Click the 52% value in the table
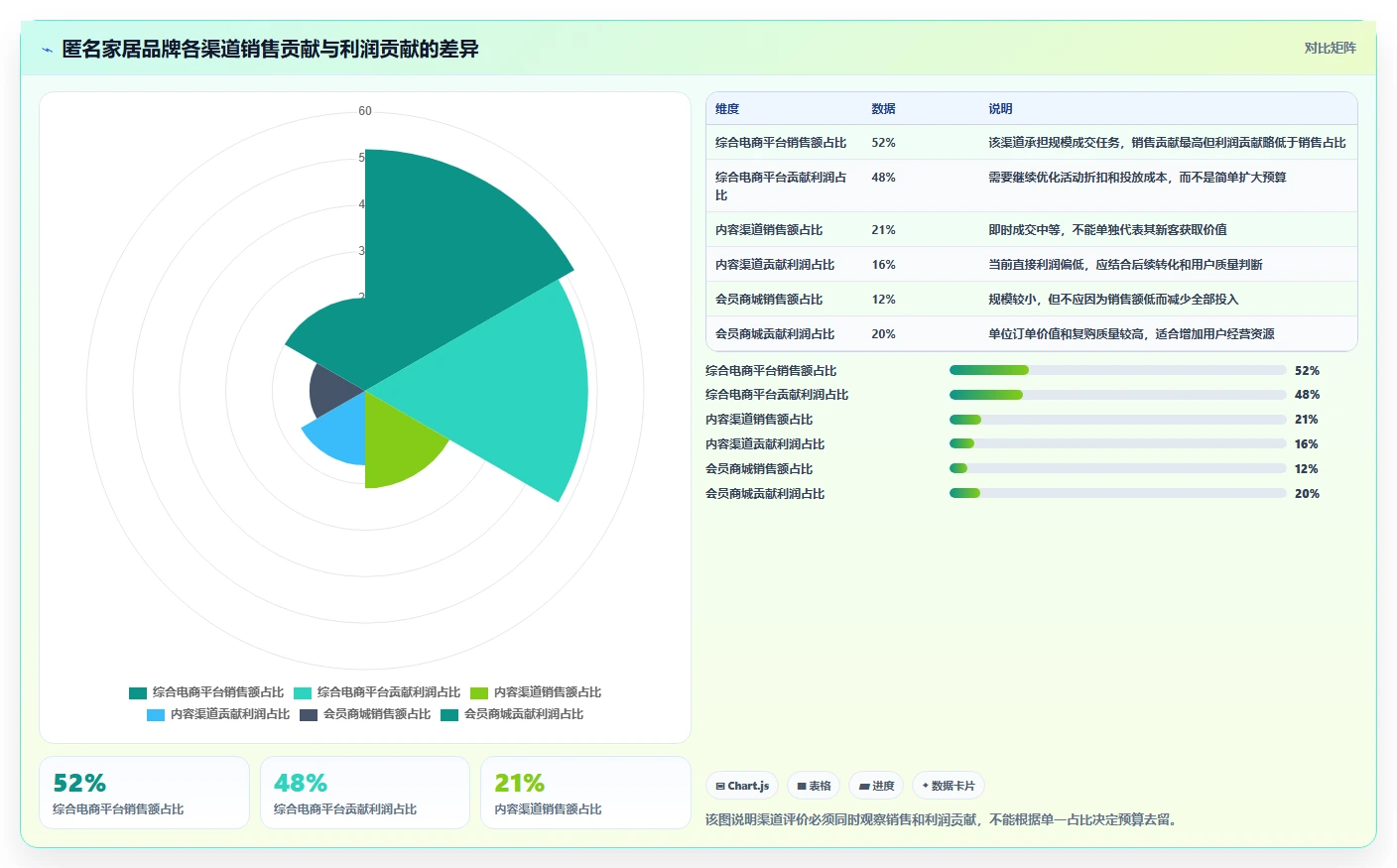 coord(883,143)
